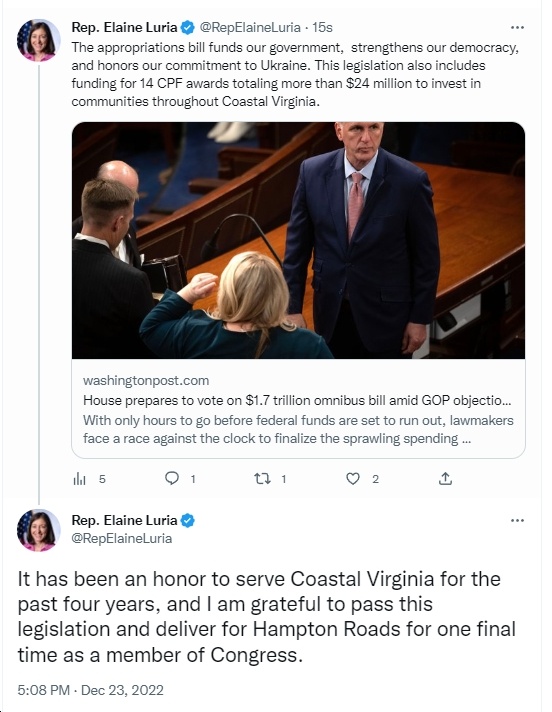
Task: Open profile avatar on the bottom tweet
Action: point(39,530)
